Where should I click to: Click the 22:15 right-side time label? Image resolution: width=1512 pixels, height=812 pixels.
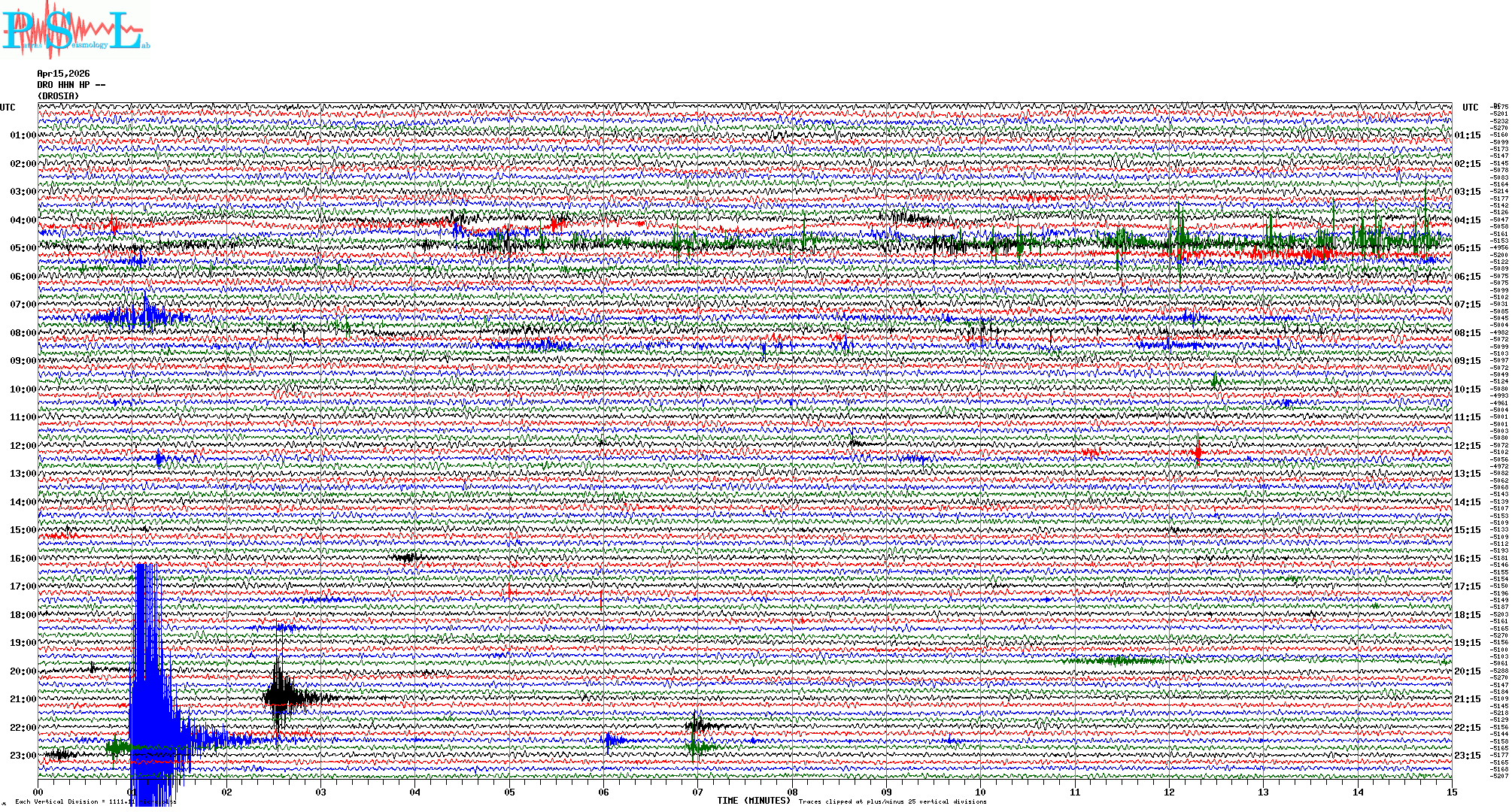pos(1467,728)
